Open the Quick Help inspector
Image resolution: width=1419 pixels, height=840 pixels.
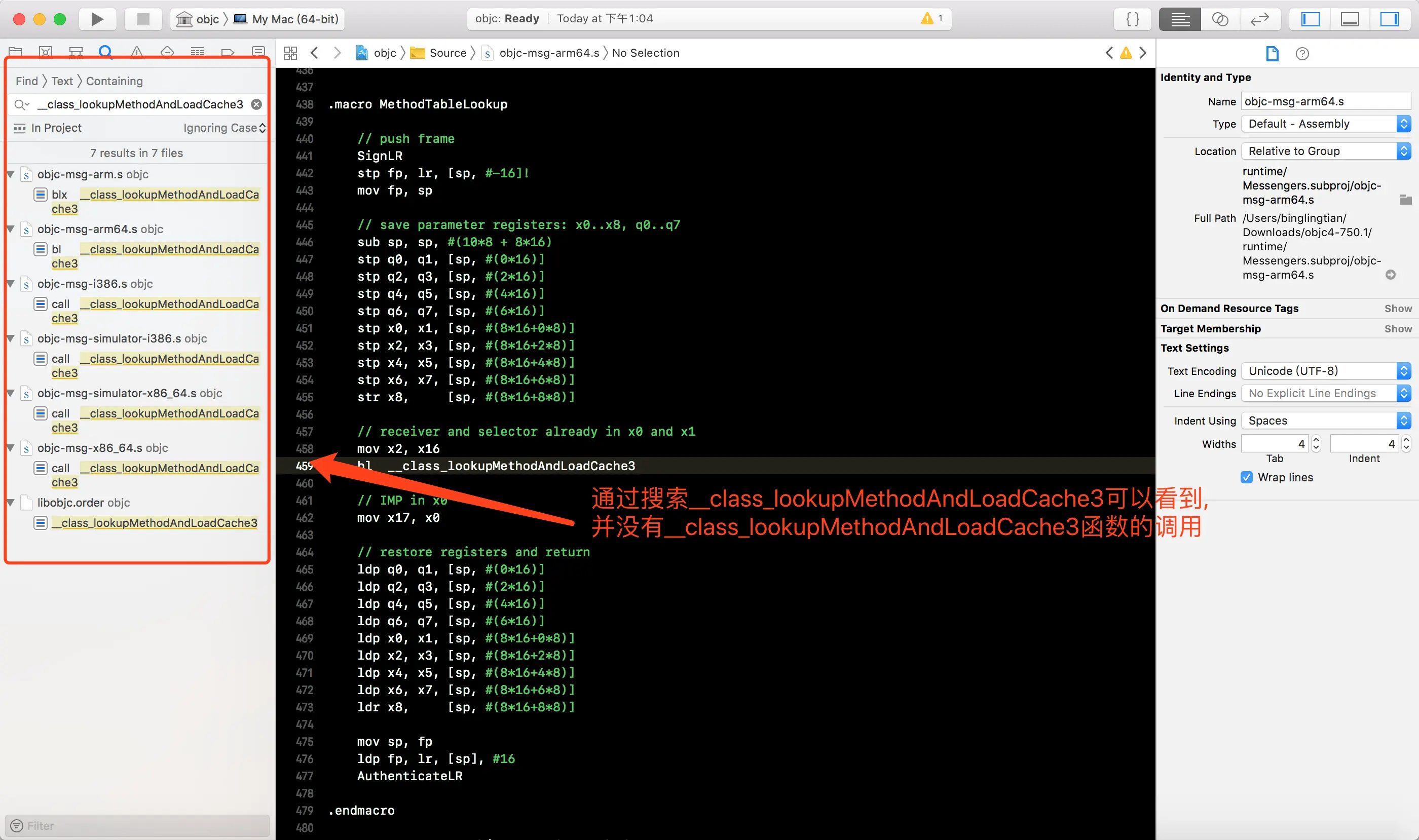coord(1302,54)
